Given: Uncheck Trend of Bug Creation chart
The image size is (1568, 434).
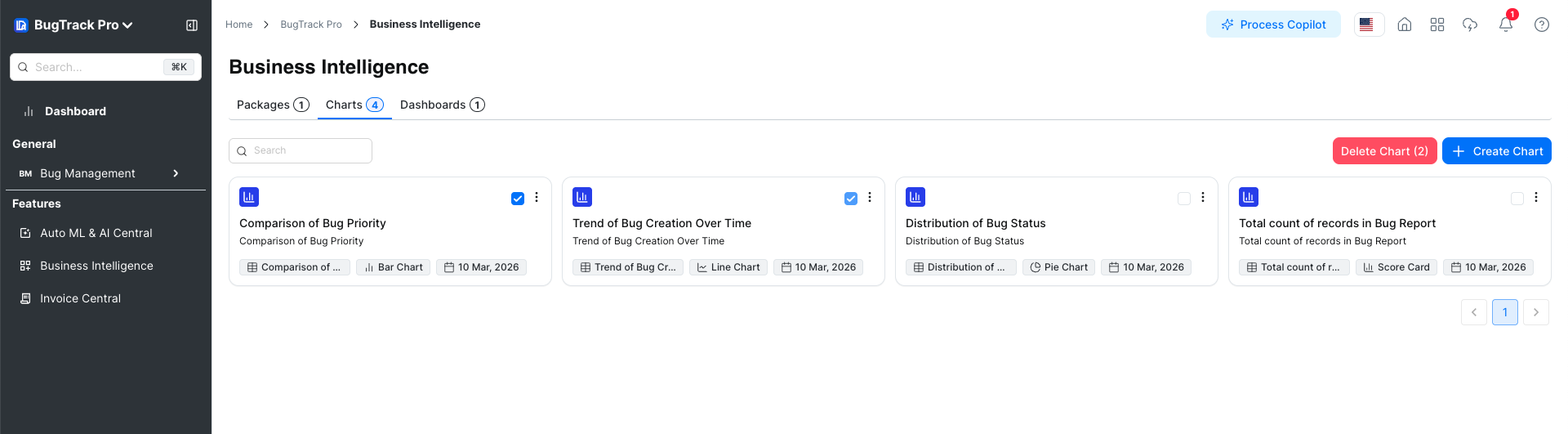Looking at the screenshot, I should [x=850, y=199].
